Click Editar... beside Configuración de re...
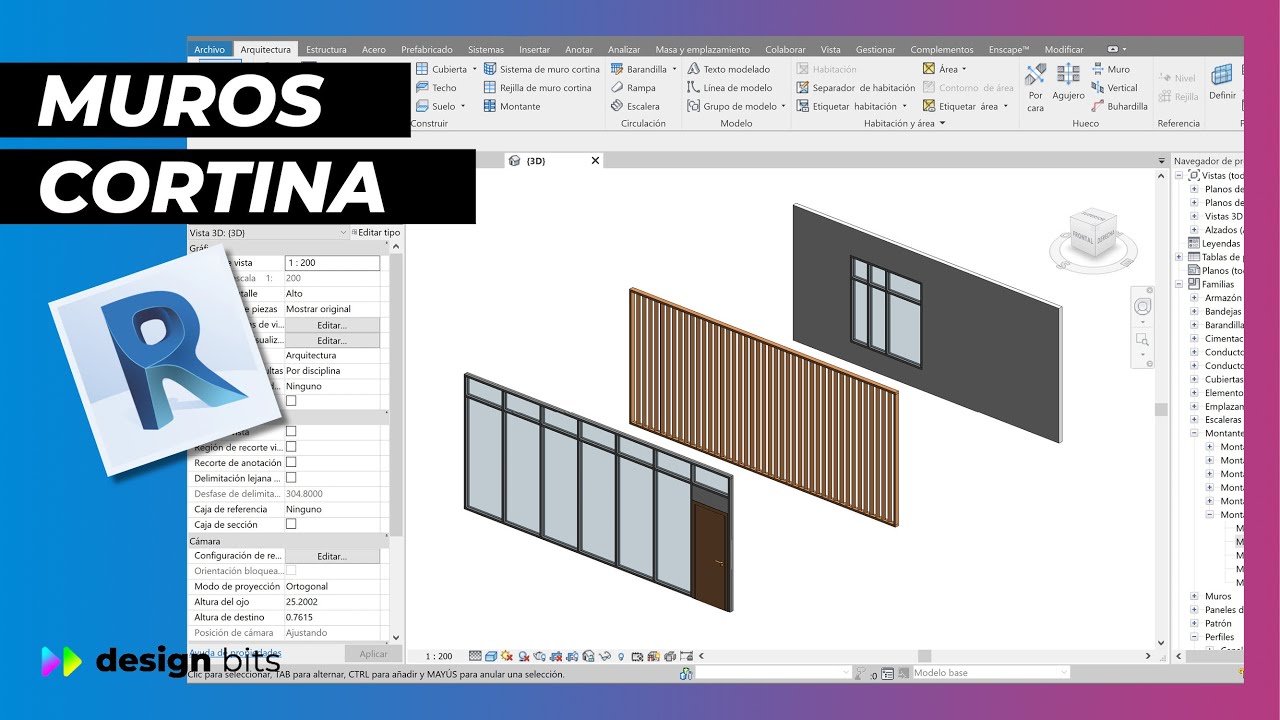The image size is (1280, 720). tap(332, 556)
